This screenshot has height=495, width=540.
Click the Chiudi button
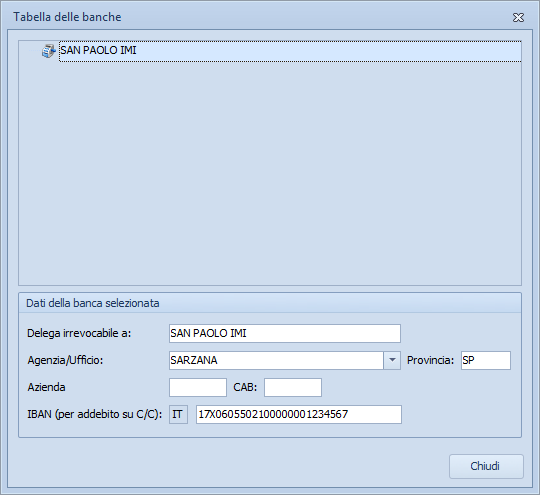tap(486, 466)
